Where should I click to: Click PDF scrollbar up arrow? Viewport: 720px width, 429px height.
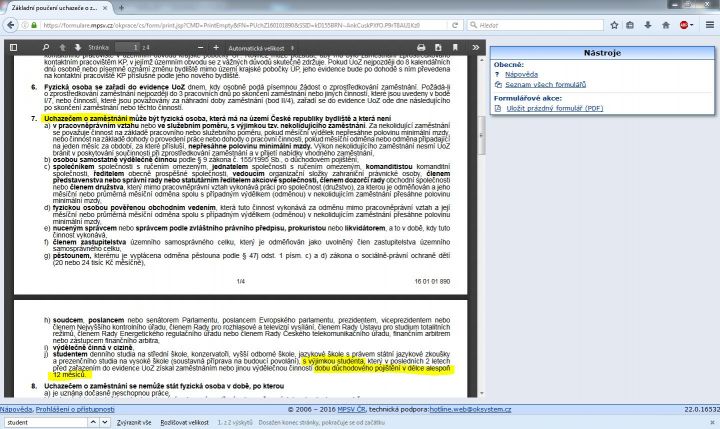(482, 60)
